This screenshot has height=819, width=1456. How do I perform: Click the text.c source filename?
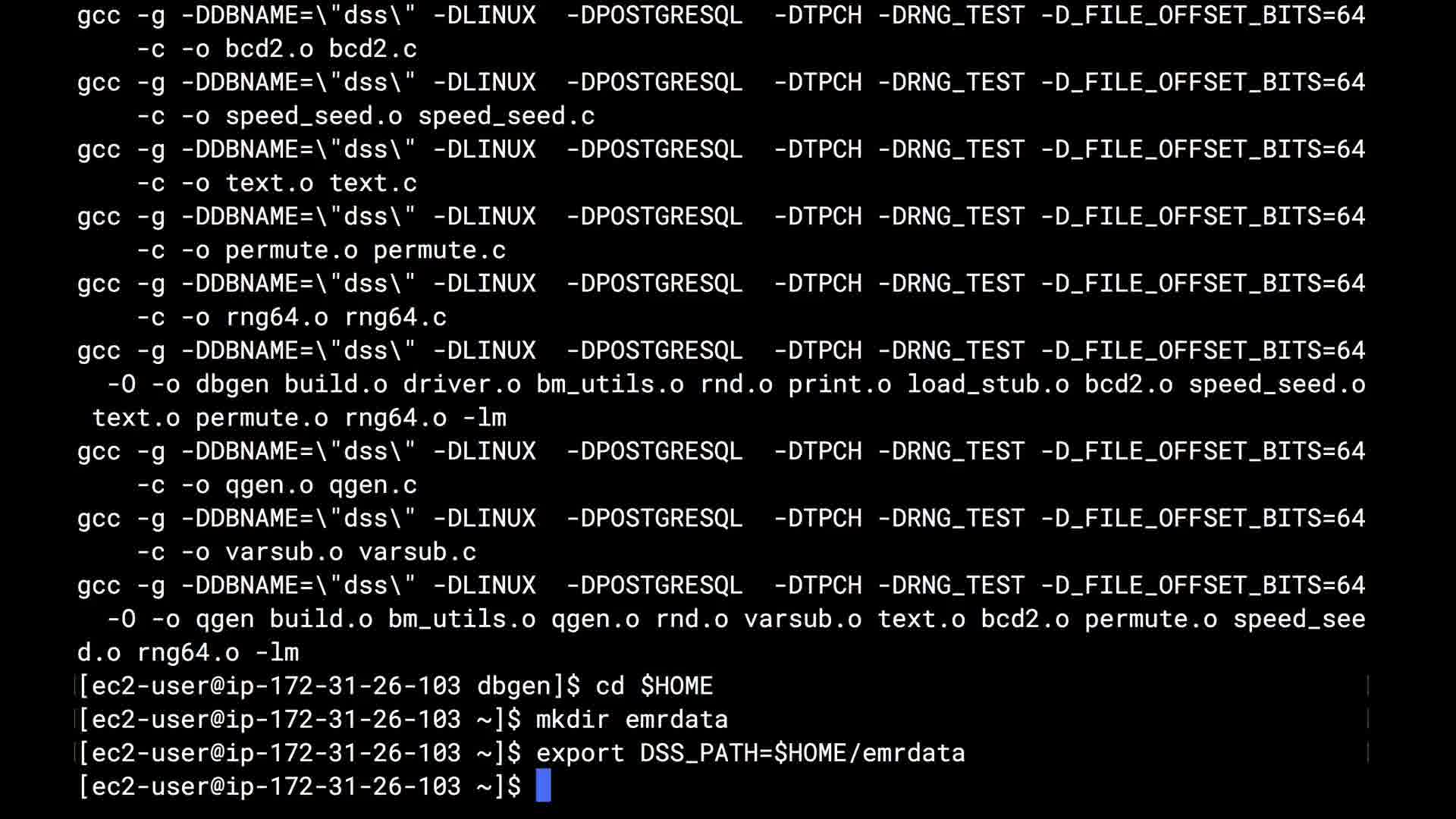click(373, 183)
